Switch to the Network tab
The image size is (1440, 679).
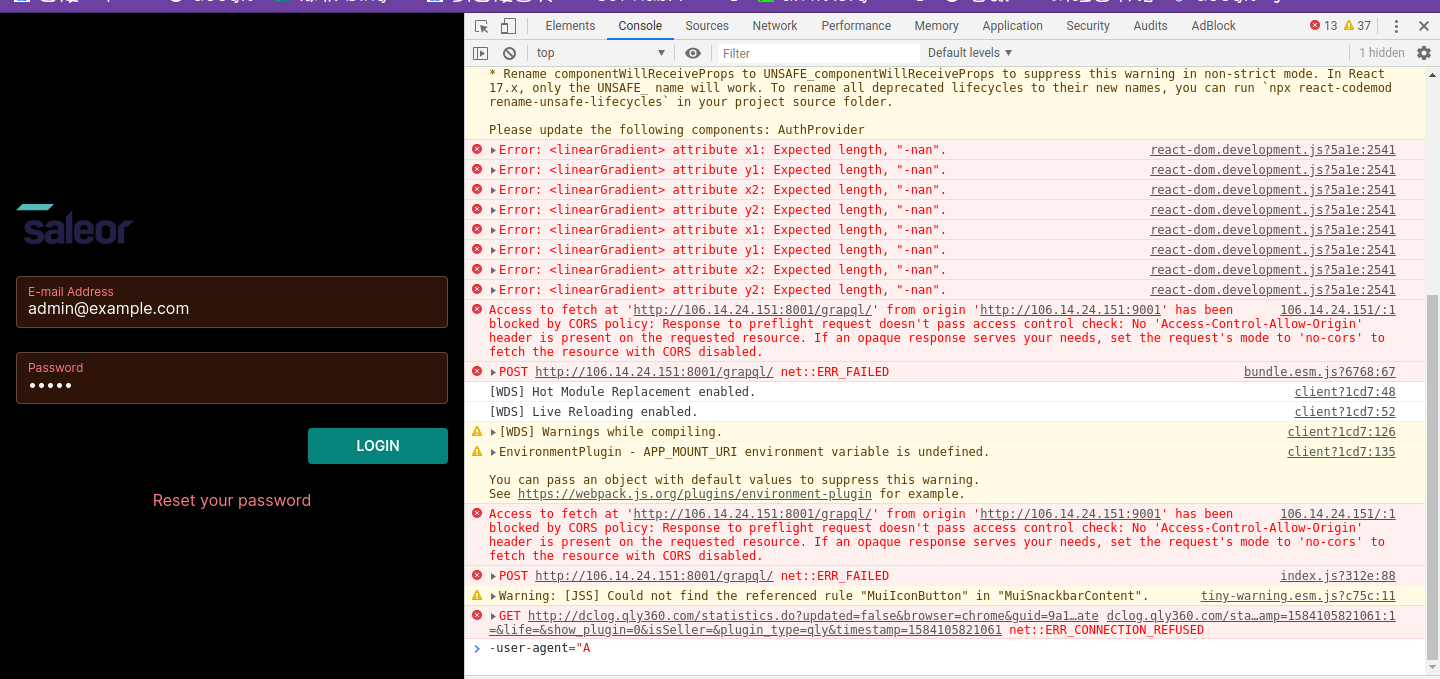775,26
